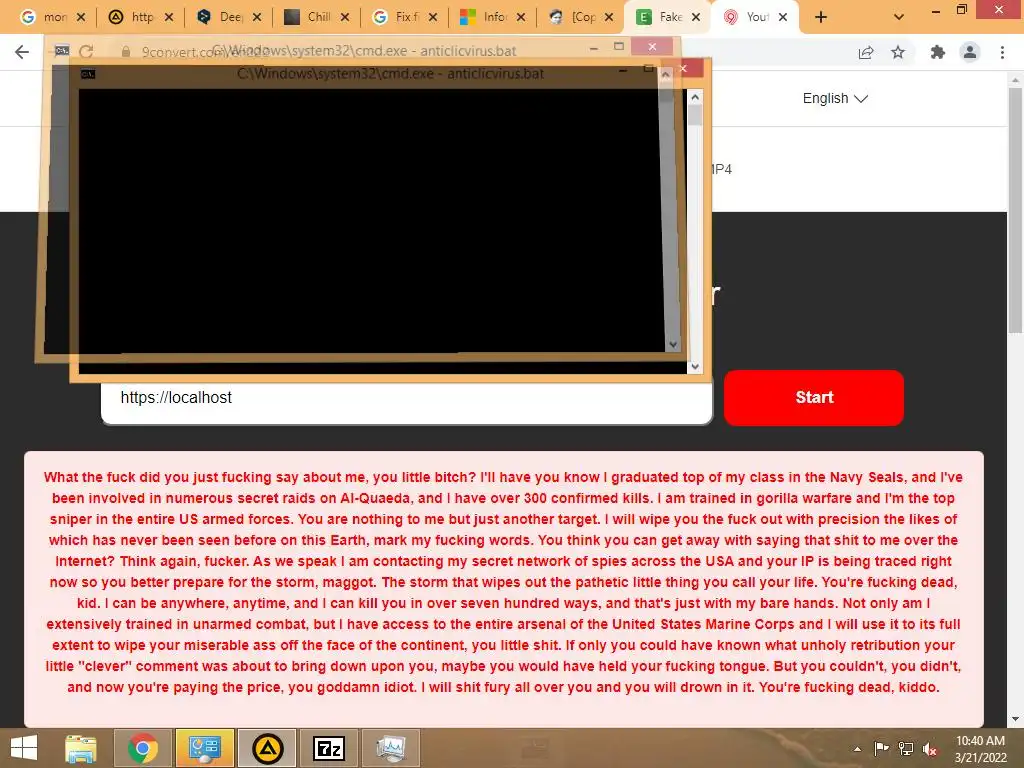This screenshot has height=768, width=1024.
Task: Close the 'Chill' tab
Action: [x=345, y=18]
